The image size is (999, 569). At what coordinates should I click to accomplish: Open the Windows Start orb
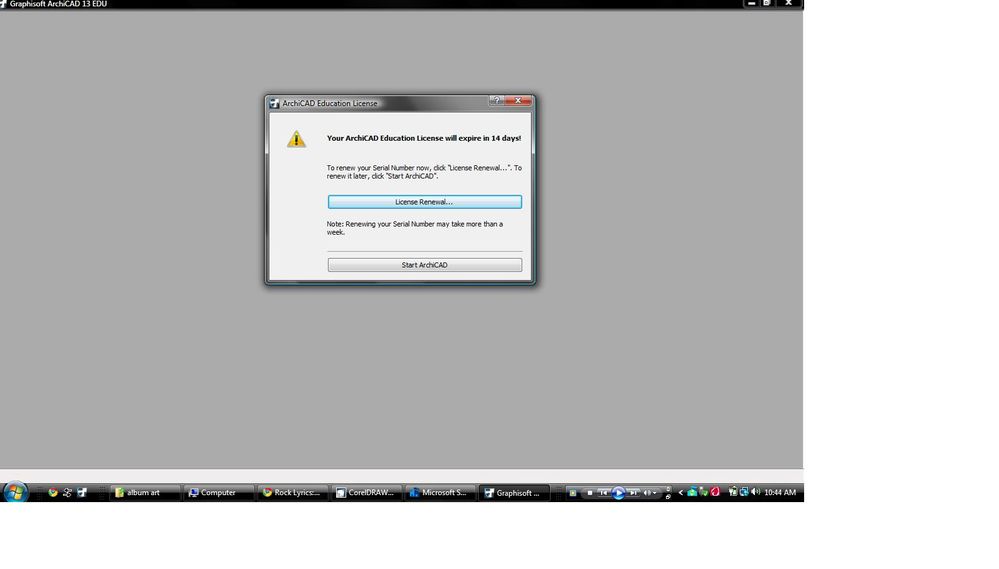coord(15,492)
